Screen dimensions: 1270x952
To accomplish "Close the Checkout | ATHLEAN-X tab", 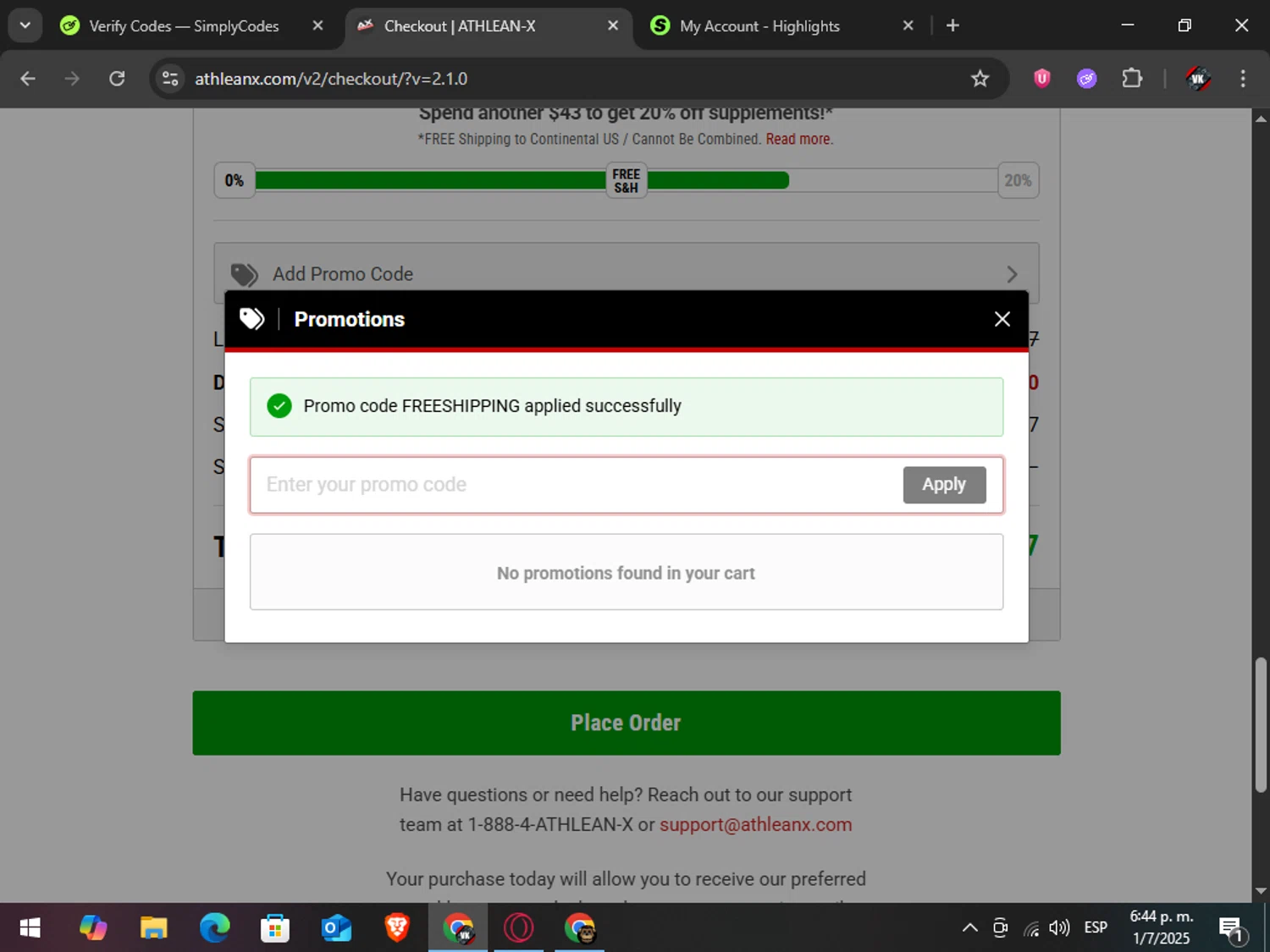I will (613, 26).
